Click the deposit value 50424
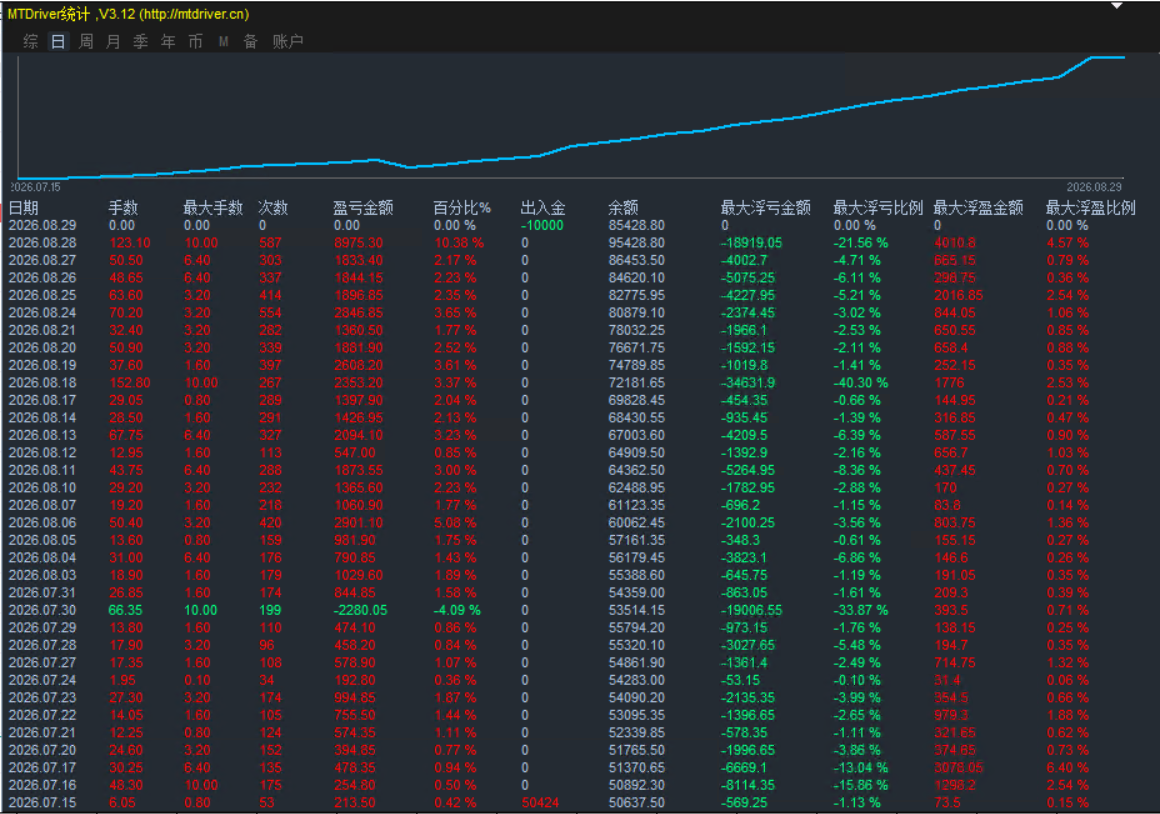 tap(540, 803)
